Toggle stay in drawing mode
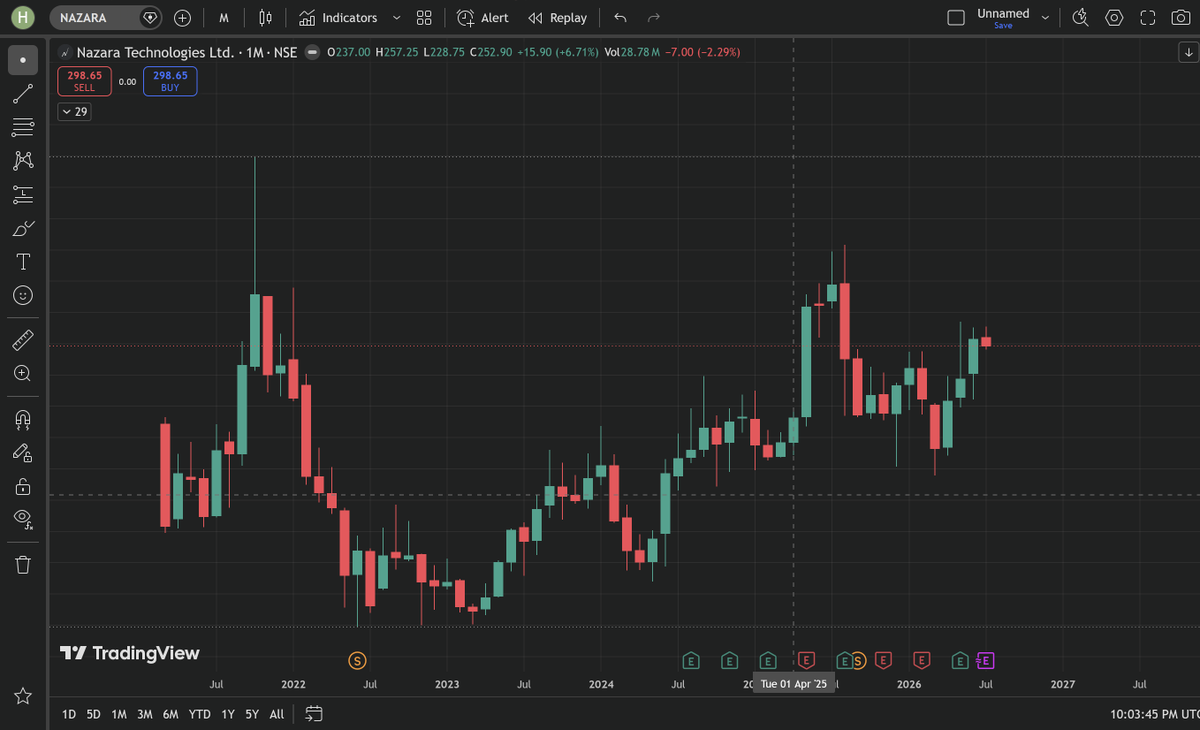The width and height of the screenshot is (1200, 730). (x=23, y=452)
